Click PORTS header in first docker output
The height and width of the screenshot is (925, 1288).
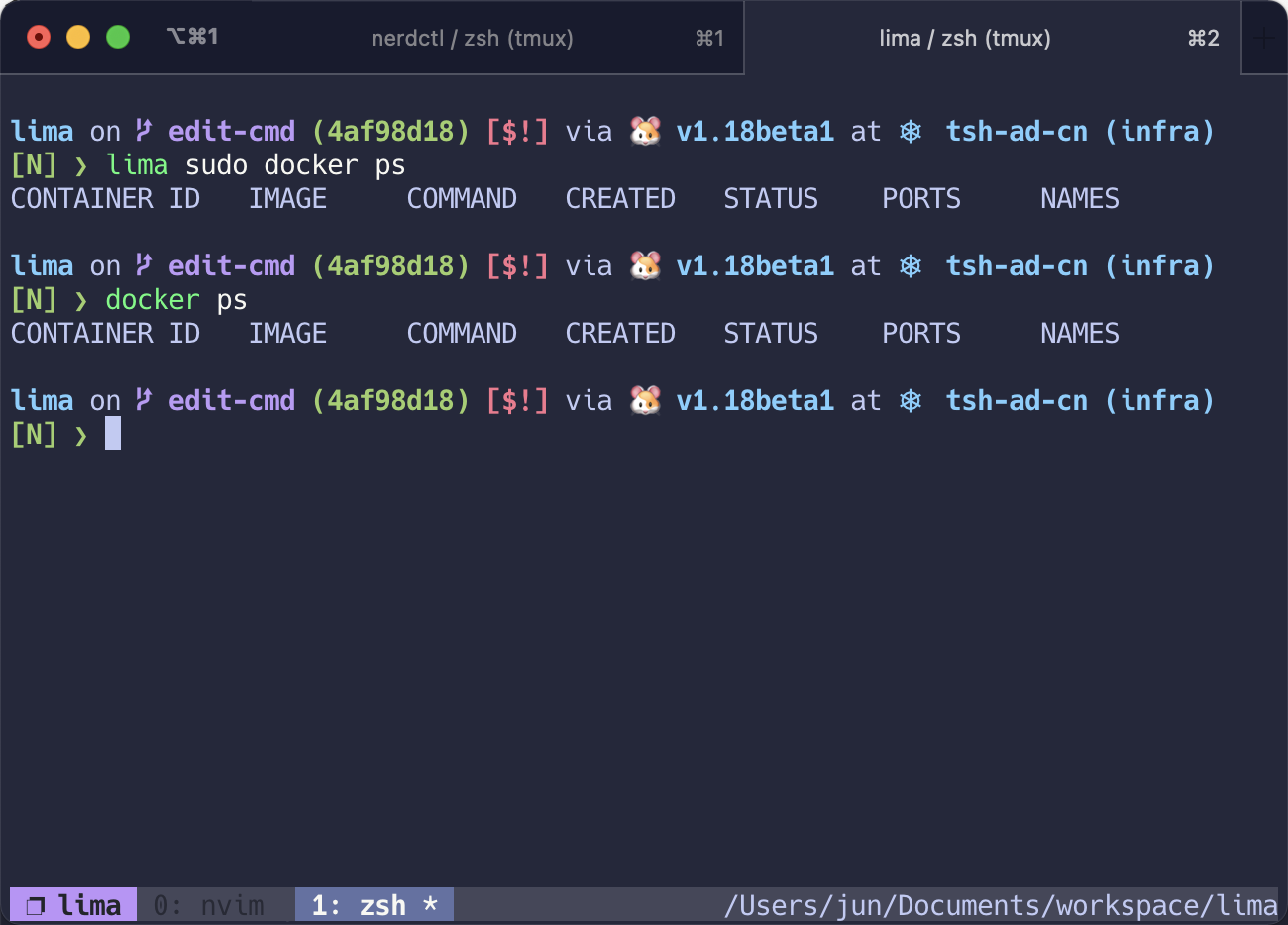(x=921, y=198)
